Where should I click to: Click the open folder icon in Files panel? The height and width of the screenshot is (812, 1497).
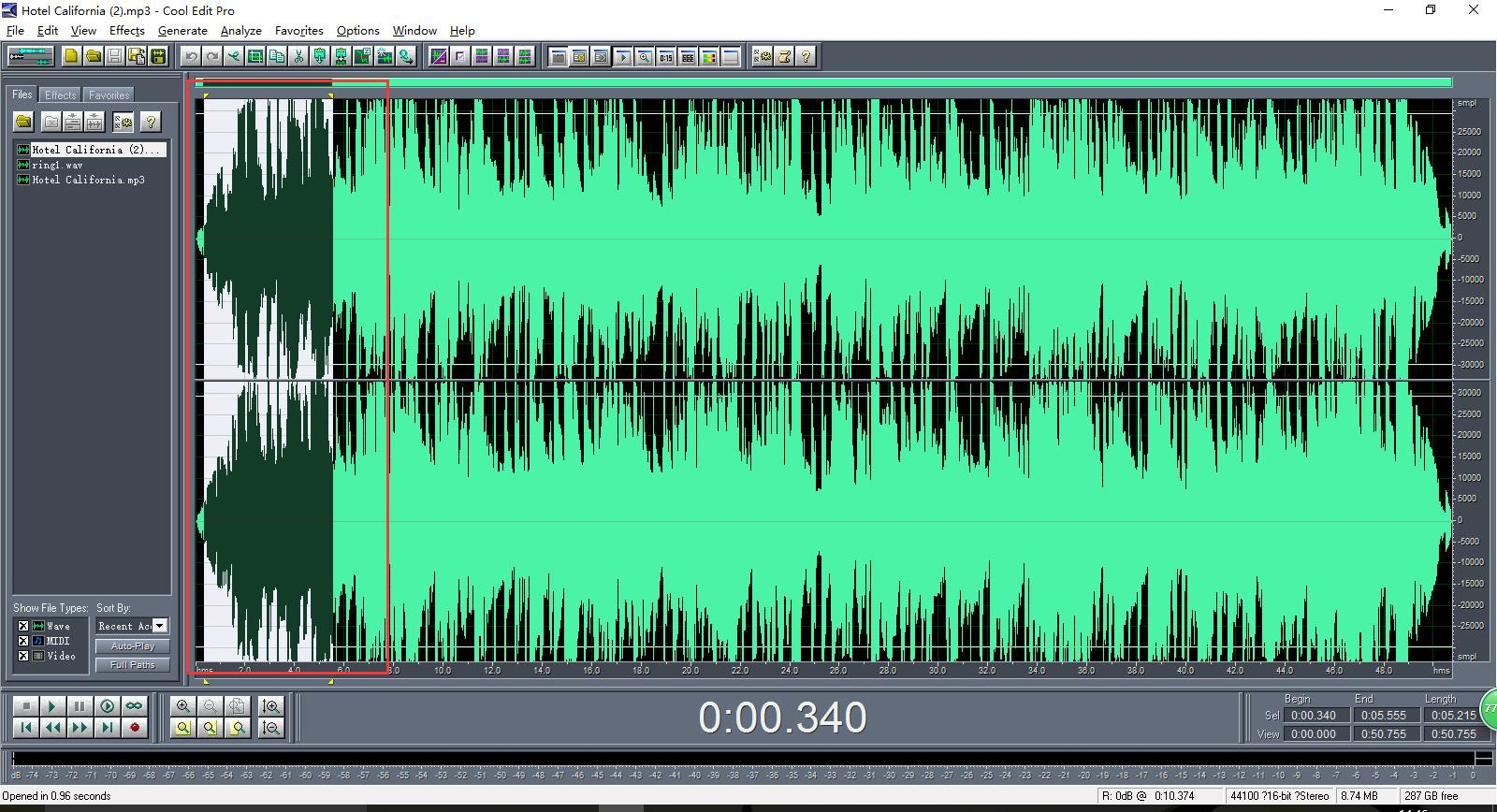pyautogui.click(x=23, y=122)
